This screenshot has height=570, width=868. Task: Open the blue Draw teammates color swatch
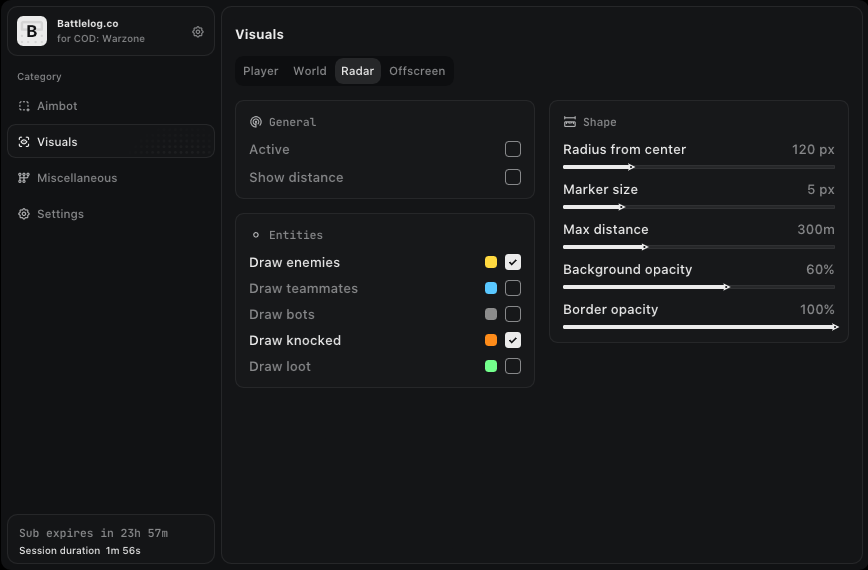coord(490,288)
